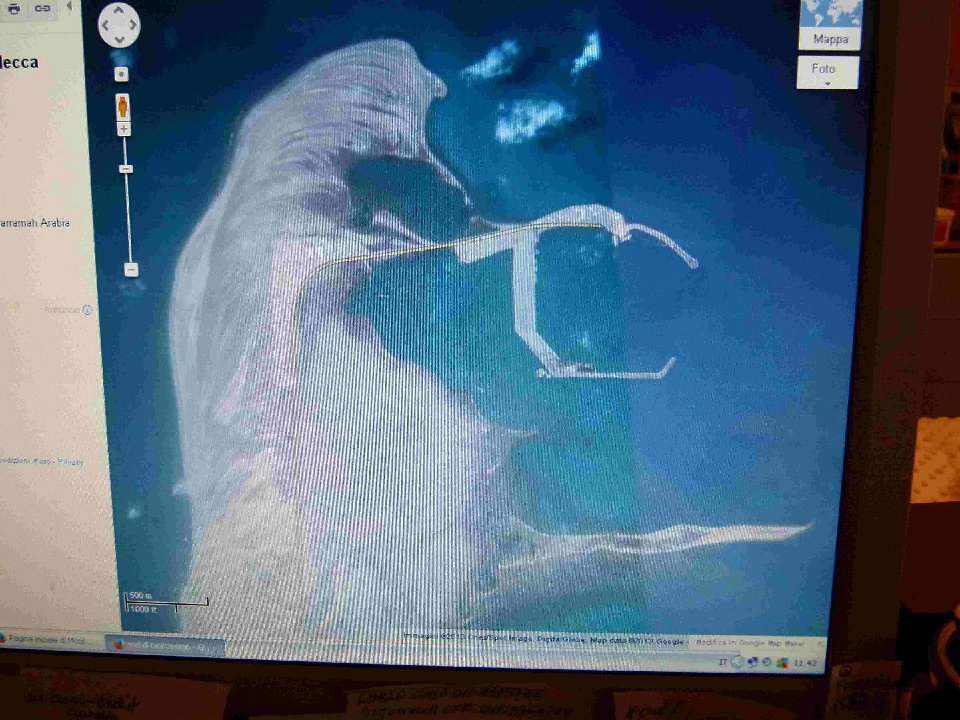The image size is (960, 720).
Task: Open the Annuncio info icon
Action: [87, 310]
